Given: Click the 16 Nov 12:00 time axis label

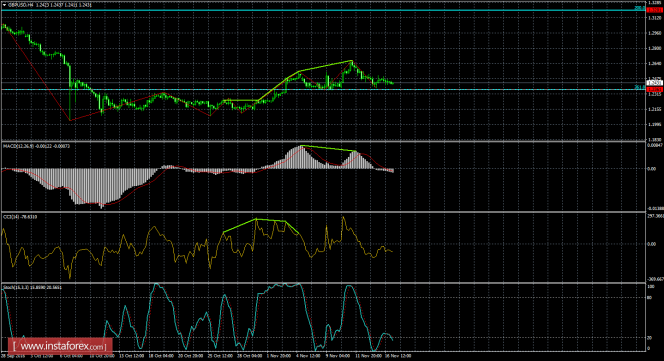Looking at the screenshot, I should point(399,356).
